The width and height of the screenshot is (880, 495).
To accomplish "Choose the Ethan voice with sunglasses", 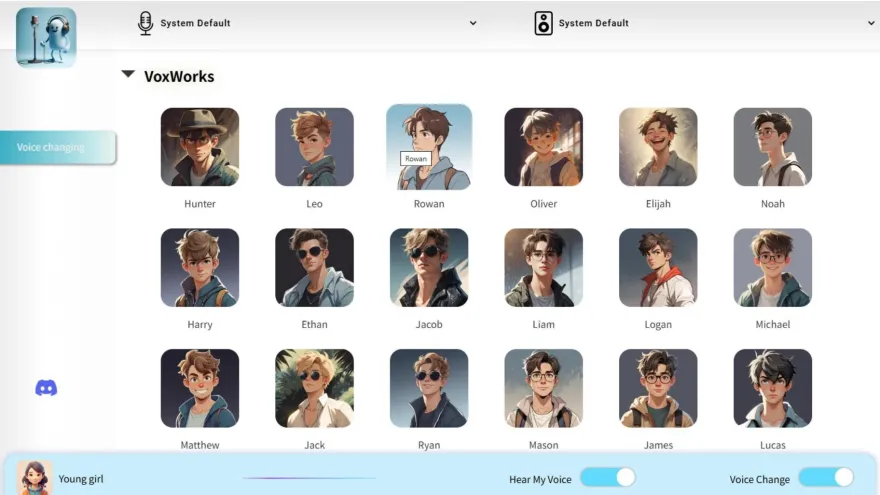I will (314, 268).
